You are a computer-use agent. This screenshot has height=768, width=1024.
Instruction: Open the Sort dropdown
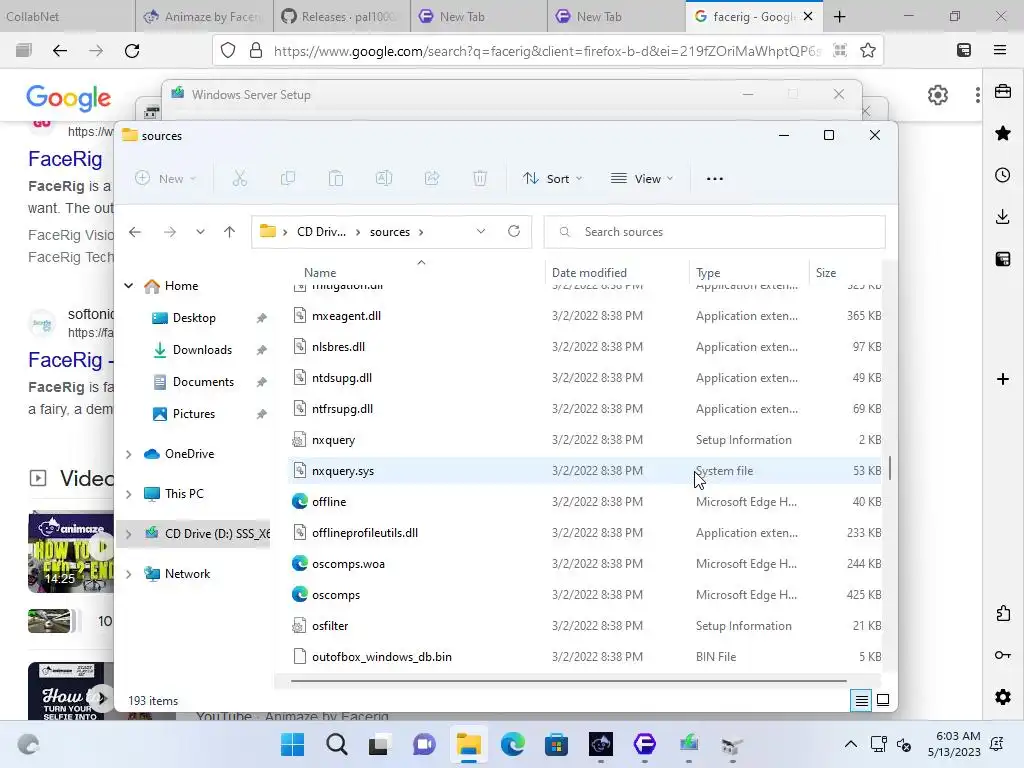(552, 178)
